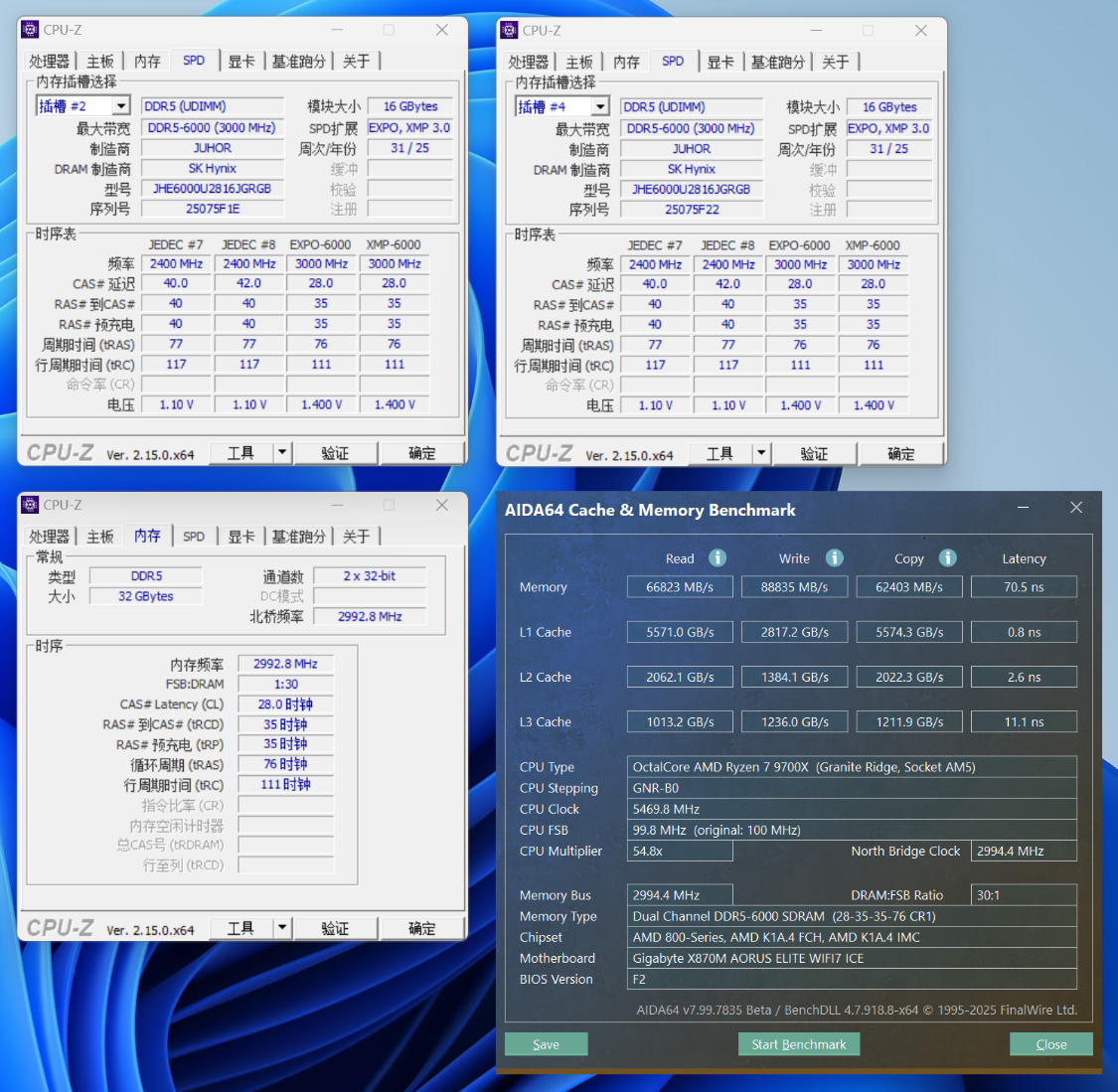Open 关于 tab in slot #4 window
This screenshot has height=1092, width=1118.
pyautogui.click(x=835, y=62)
